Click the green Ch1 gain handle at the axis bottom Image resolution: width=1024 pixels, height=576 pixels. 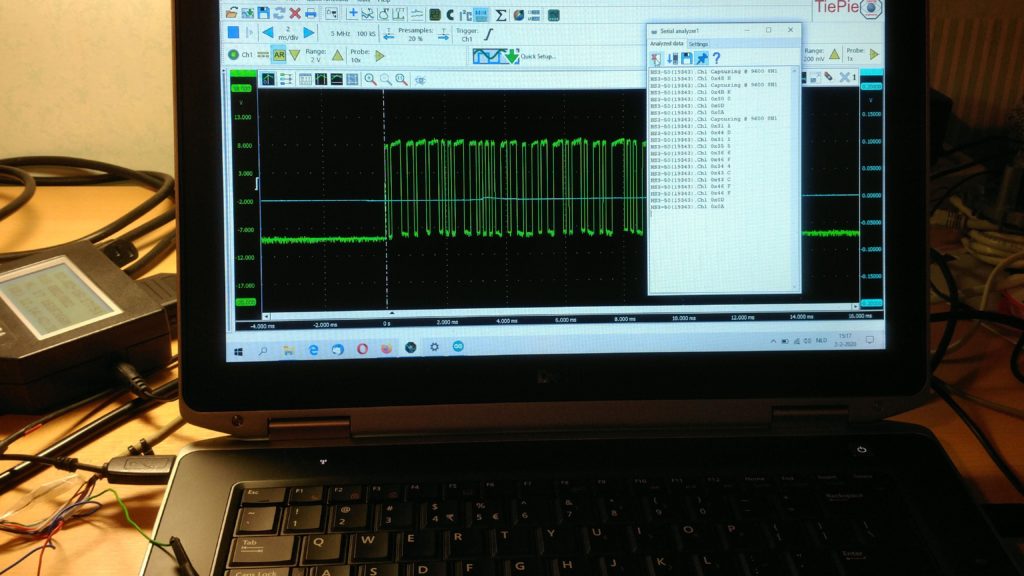pos(246,302)
